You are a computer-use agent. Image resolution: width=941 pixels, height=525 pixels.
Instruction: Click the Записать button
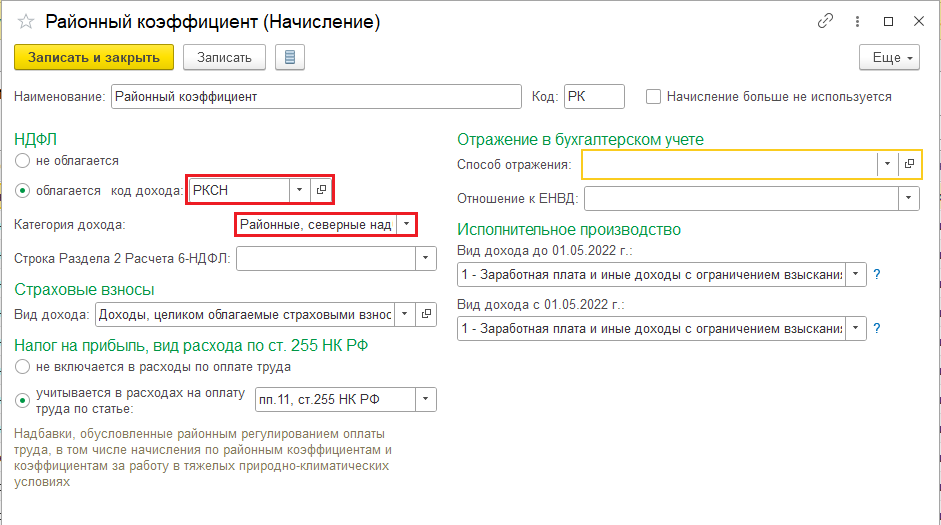point(224,58)
